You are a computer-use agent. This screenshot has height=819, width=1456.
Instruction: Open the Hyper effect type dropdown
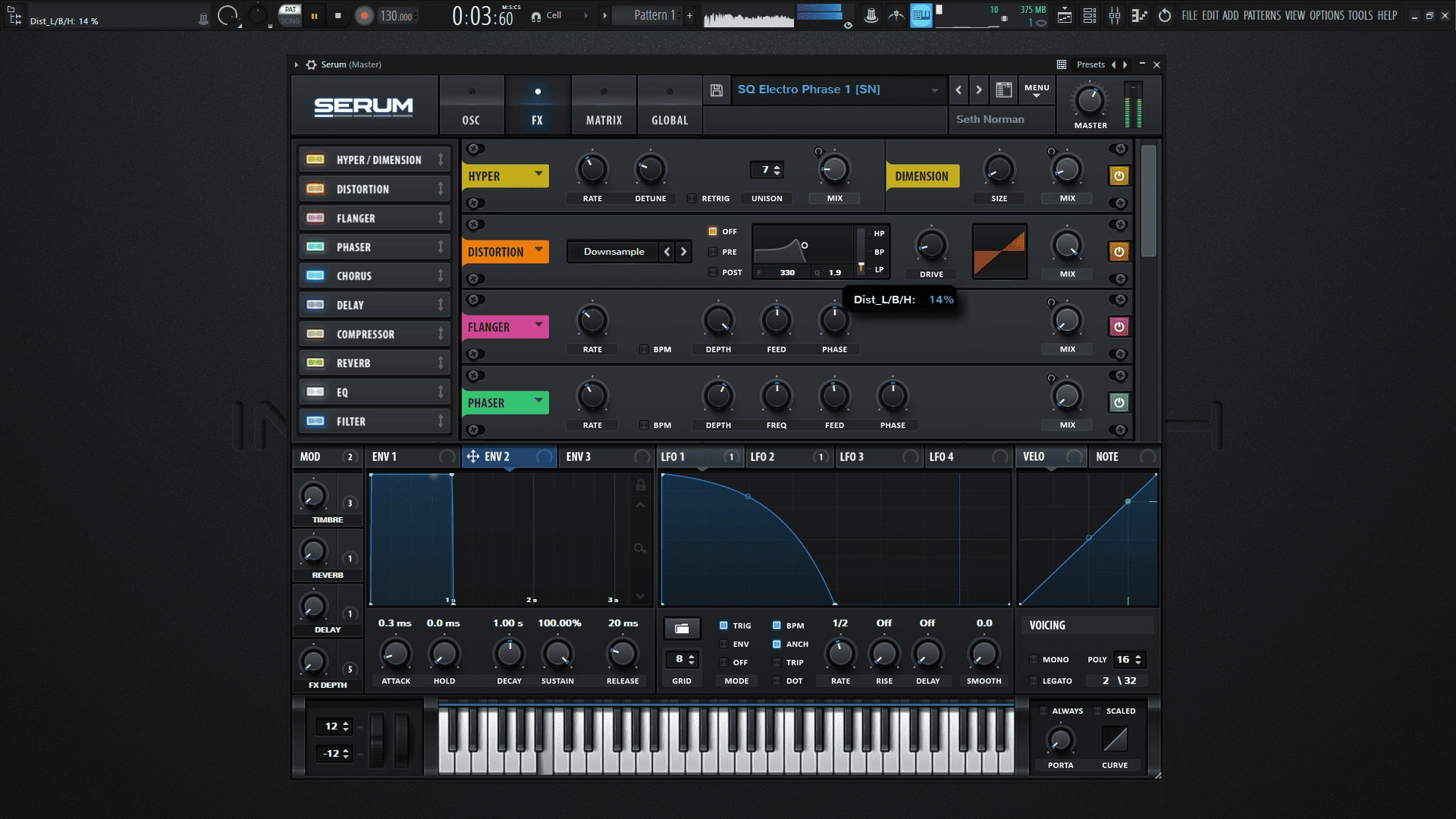pos(538,174)
